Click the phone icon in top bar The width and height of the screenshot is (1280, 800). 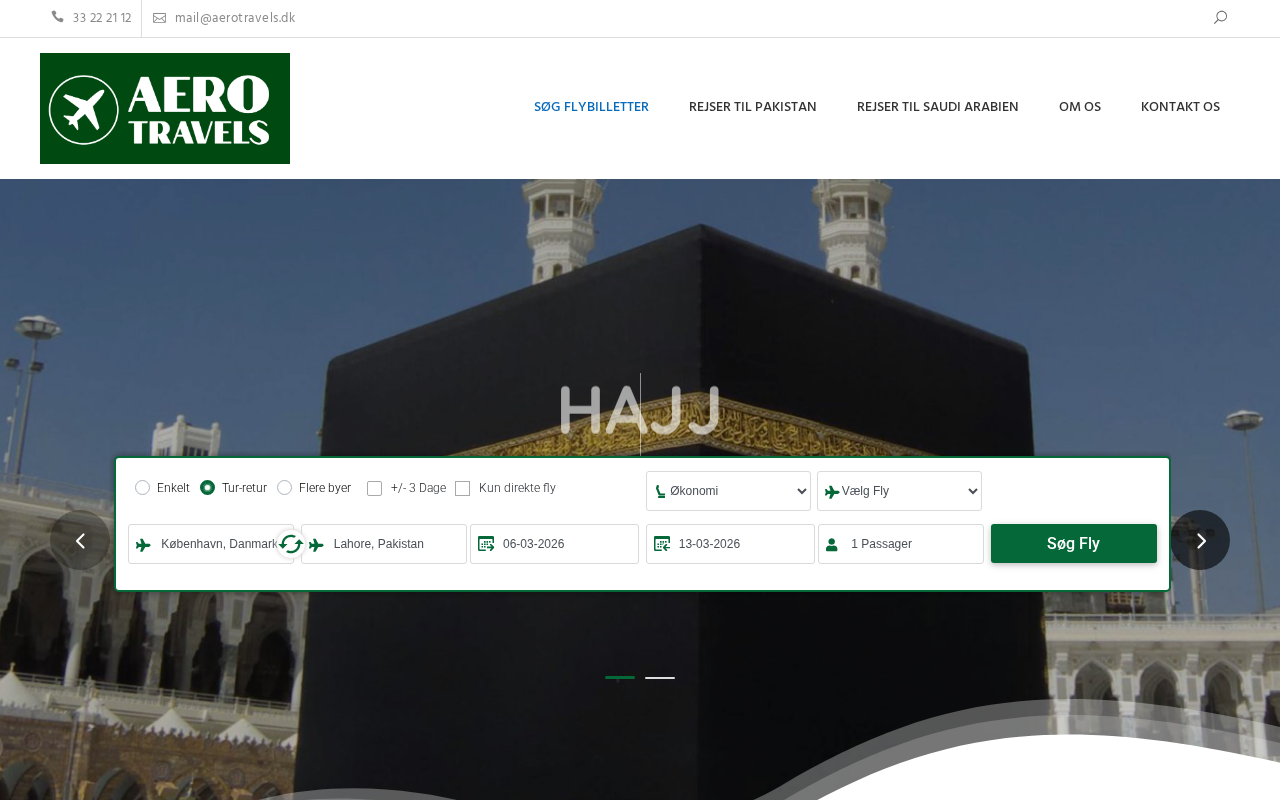57,17
